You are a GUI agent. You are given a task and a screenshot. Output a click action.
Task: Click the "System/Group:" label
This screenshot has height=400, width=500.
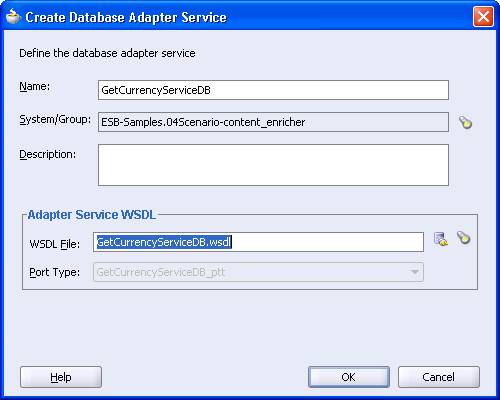[55, 119]
